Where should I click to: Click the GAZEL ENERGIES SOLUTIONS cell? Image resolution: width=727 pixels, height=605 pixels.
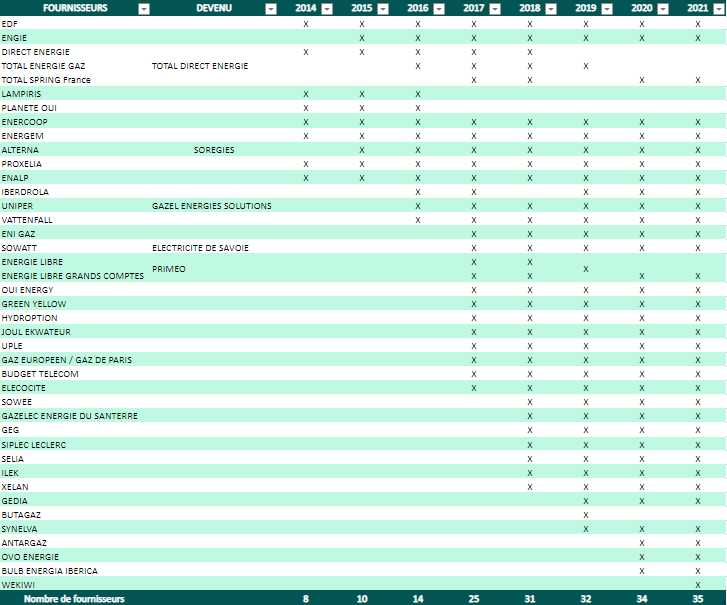coord(214,206)
